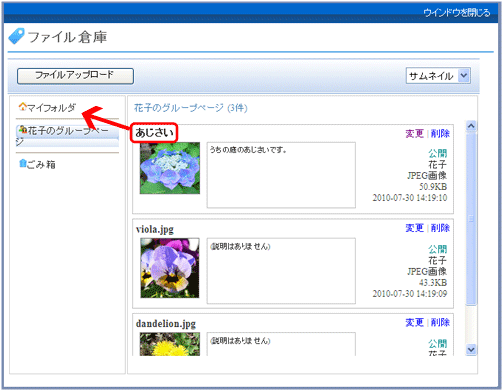Screen dimensions: 504x392
Task: Click the house icon next to マイフォルダ
Action: point(23,107)
